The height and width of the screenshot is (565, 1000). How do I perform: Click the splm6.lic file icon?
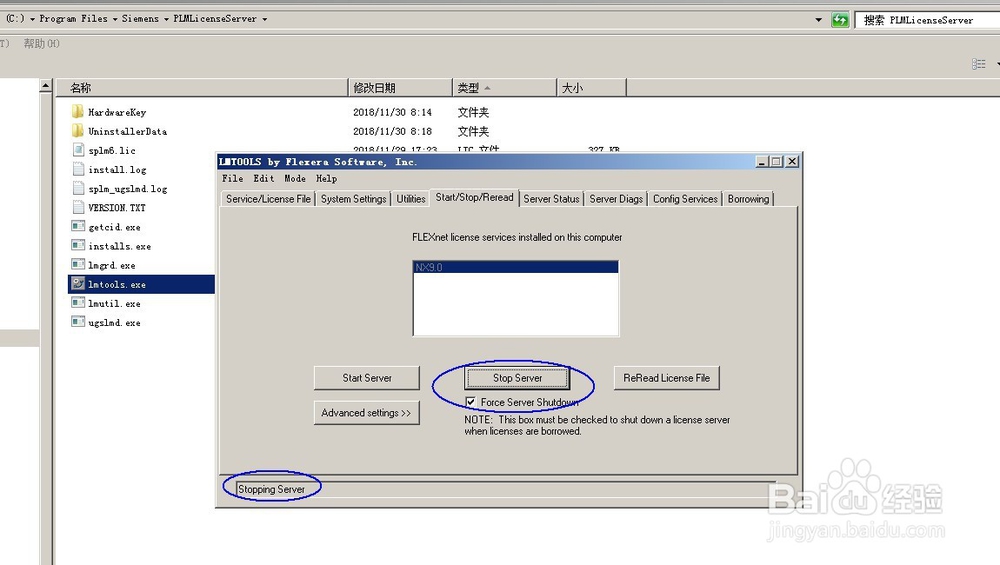tap(78, 150)
